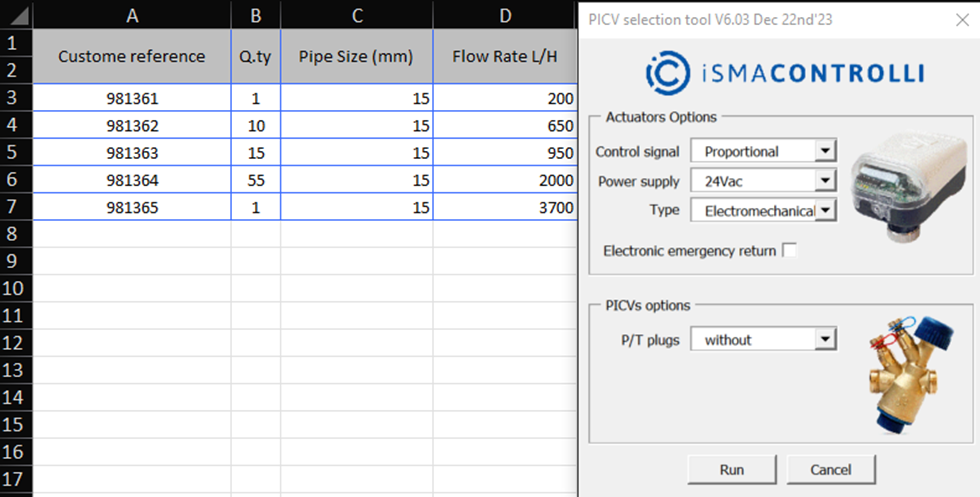
Task: Expand the P/T plugs dropdown
Action: click(824, 340)
